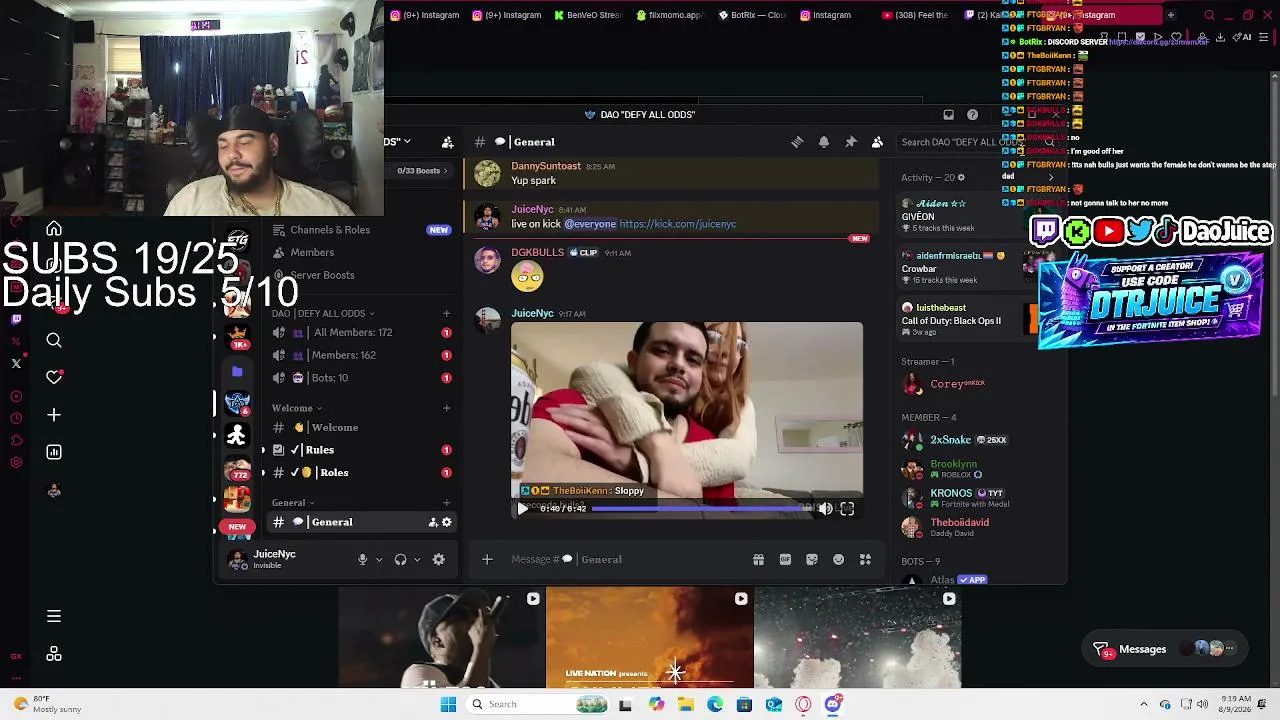This screenshot has width=1280, height=720.
Task: Open attachment plus button in message bar
Action: pyautogui.click(x=487, y=560)
